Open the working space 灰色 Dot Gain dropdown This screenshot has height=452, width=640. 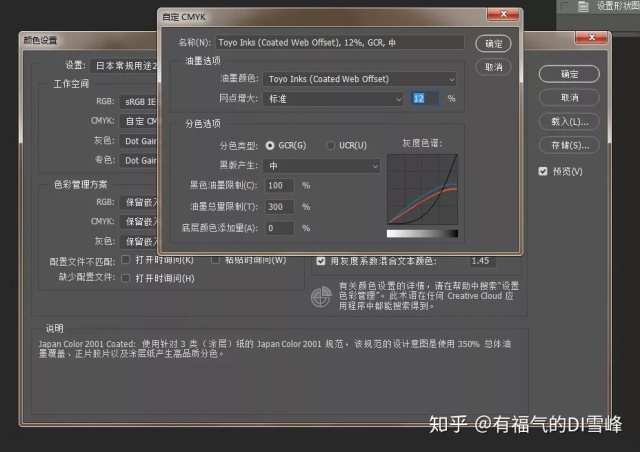pyautogui.click(x=139, y=141)
